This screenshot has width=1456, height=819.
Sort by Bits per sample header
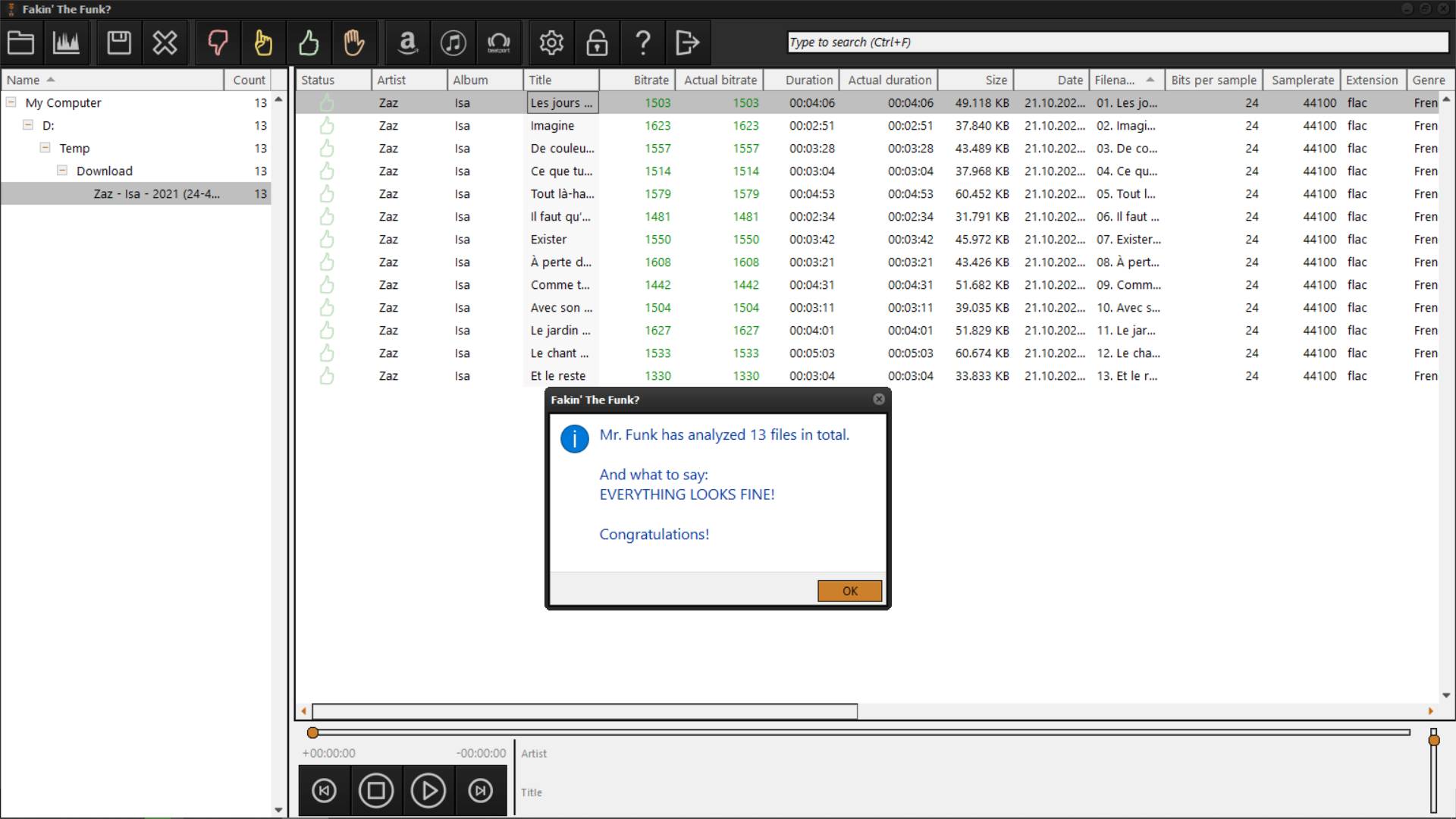1214,80
